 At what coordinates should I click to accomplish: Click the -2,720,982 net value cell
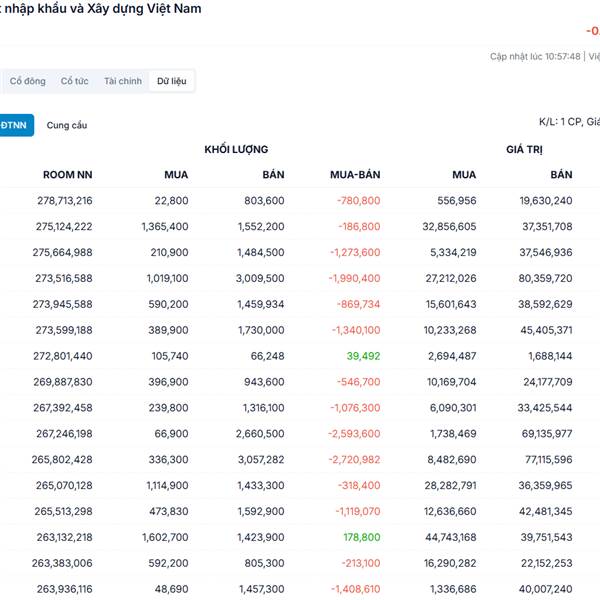[x=355, y=459]
